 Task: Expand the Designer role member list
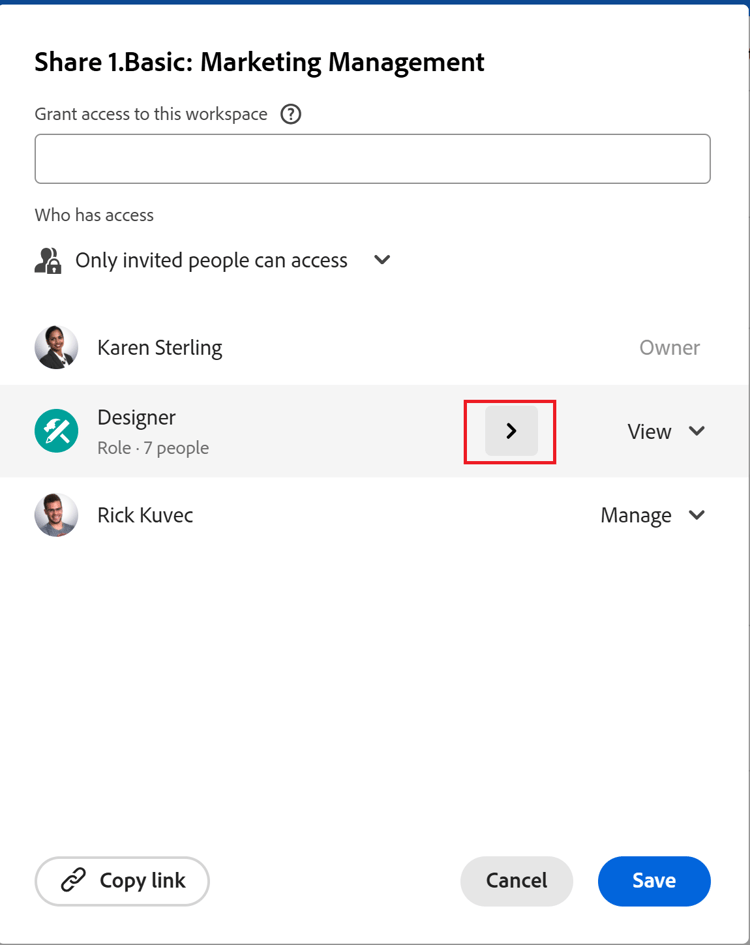510,431
